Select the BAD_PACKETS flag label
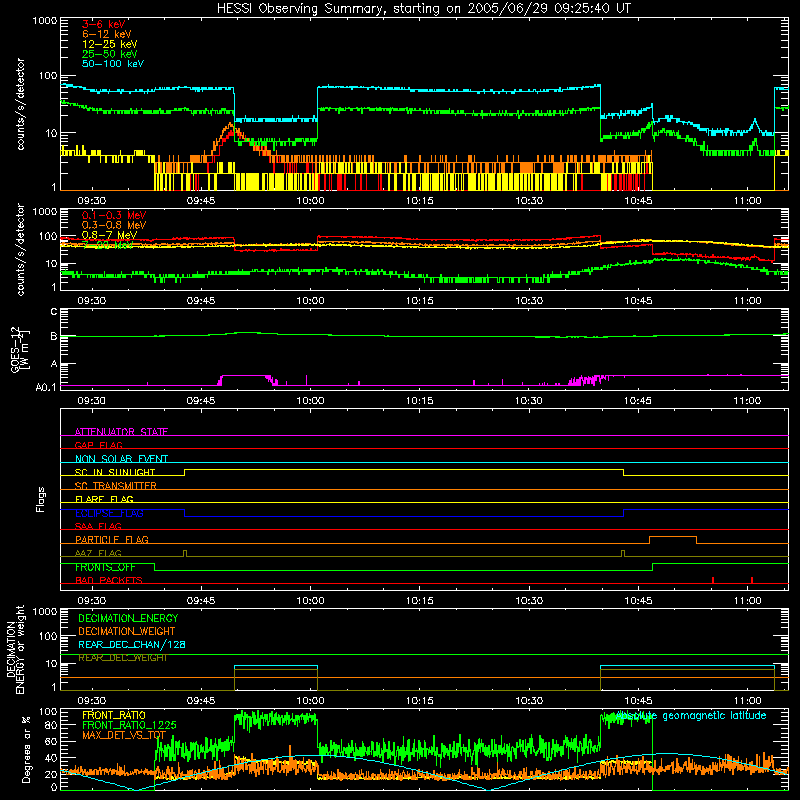 (109, 580)
